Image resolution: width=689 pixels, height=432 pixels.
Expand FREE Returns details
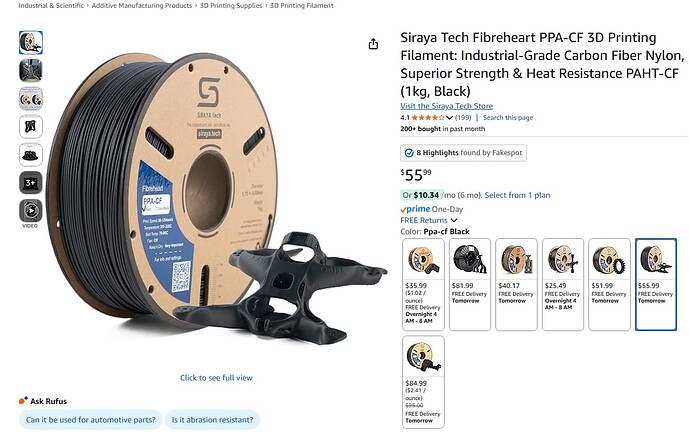[429, 220]
